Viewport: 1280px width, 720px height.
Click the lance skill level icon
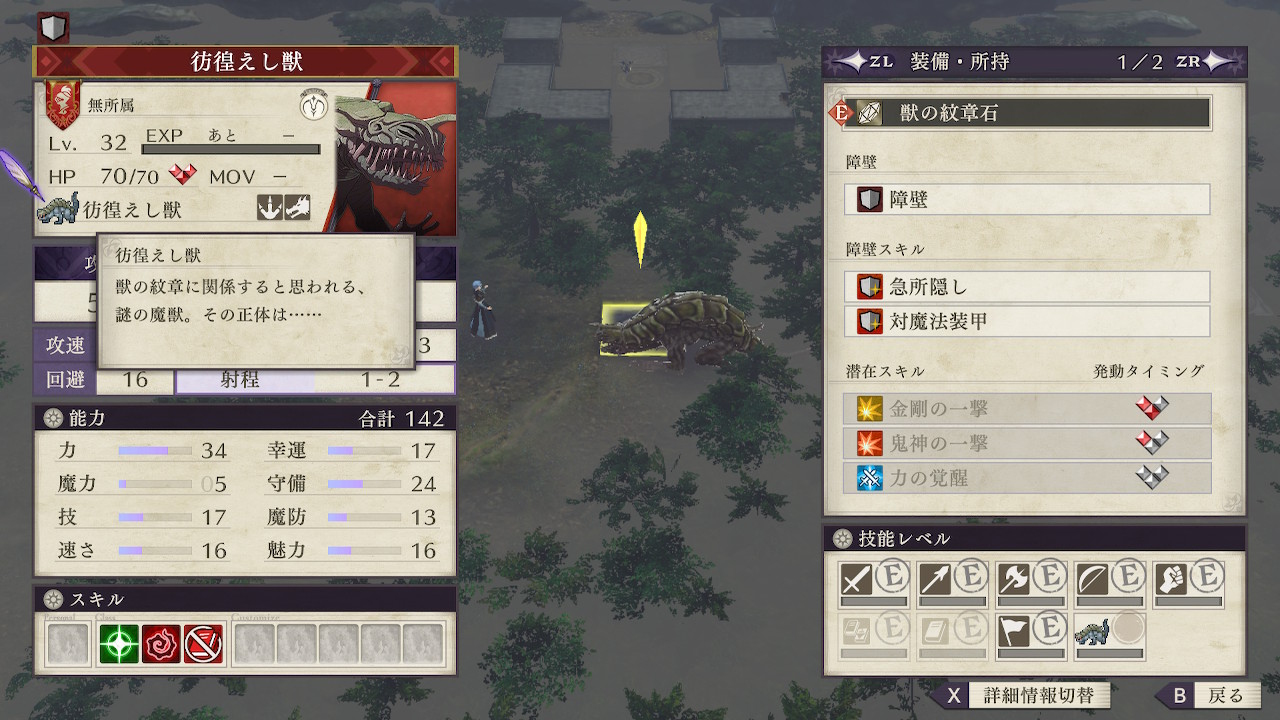(x=935, y=579)
